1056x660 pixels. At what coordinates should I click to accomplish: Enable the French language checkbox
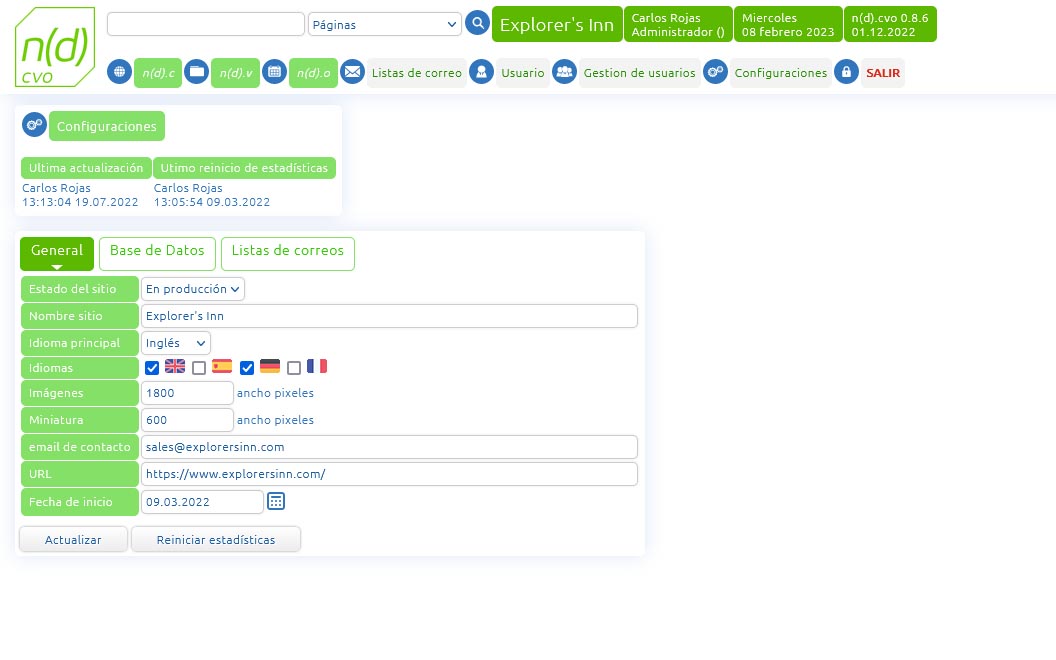(x=294, y=368)
